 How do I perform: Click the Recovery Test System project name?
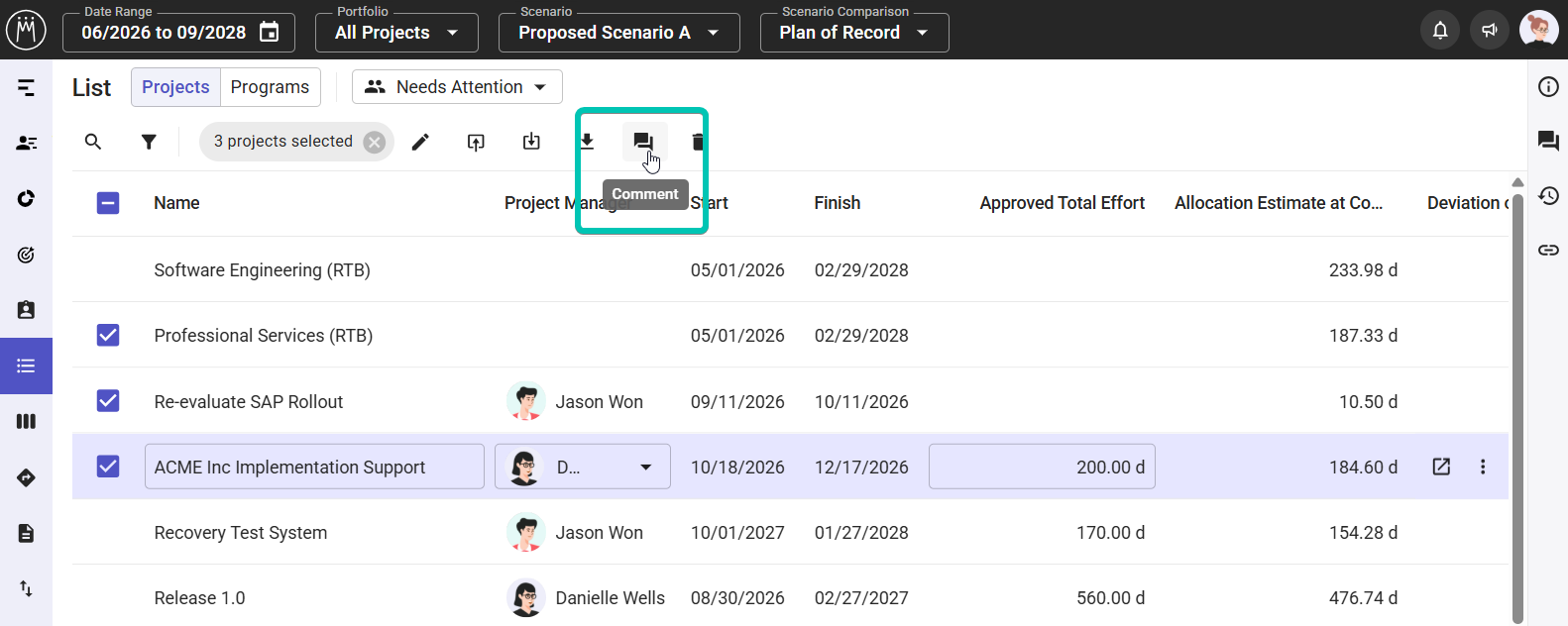(241, 533)
